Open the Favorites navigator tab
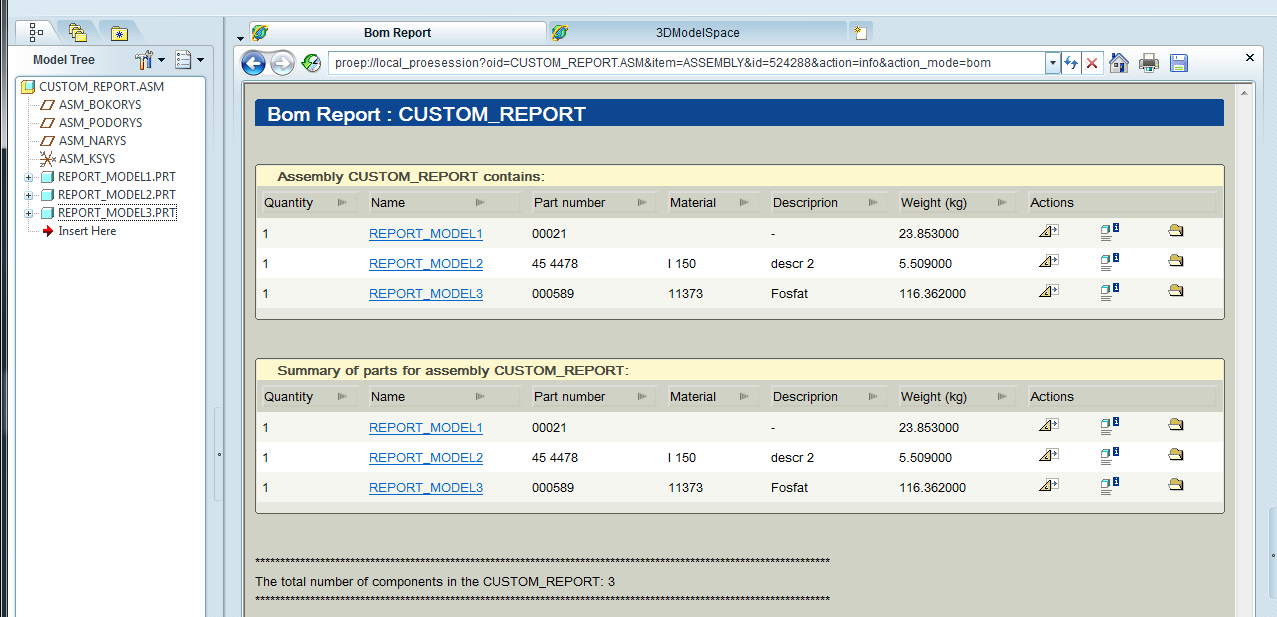This screenshot has width=1277, height=617. click(x=119, y=32)
